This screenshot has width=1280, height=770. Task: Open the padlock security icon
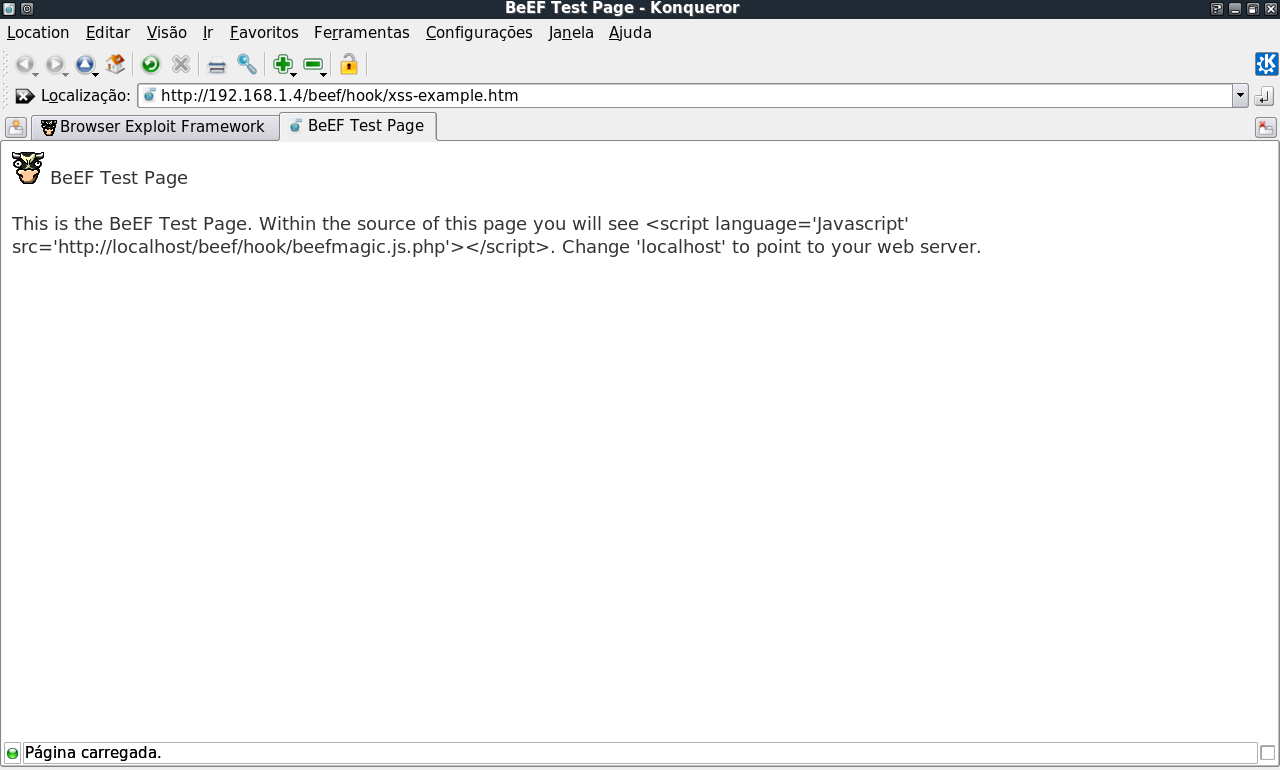click(349, 65)
